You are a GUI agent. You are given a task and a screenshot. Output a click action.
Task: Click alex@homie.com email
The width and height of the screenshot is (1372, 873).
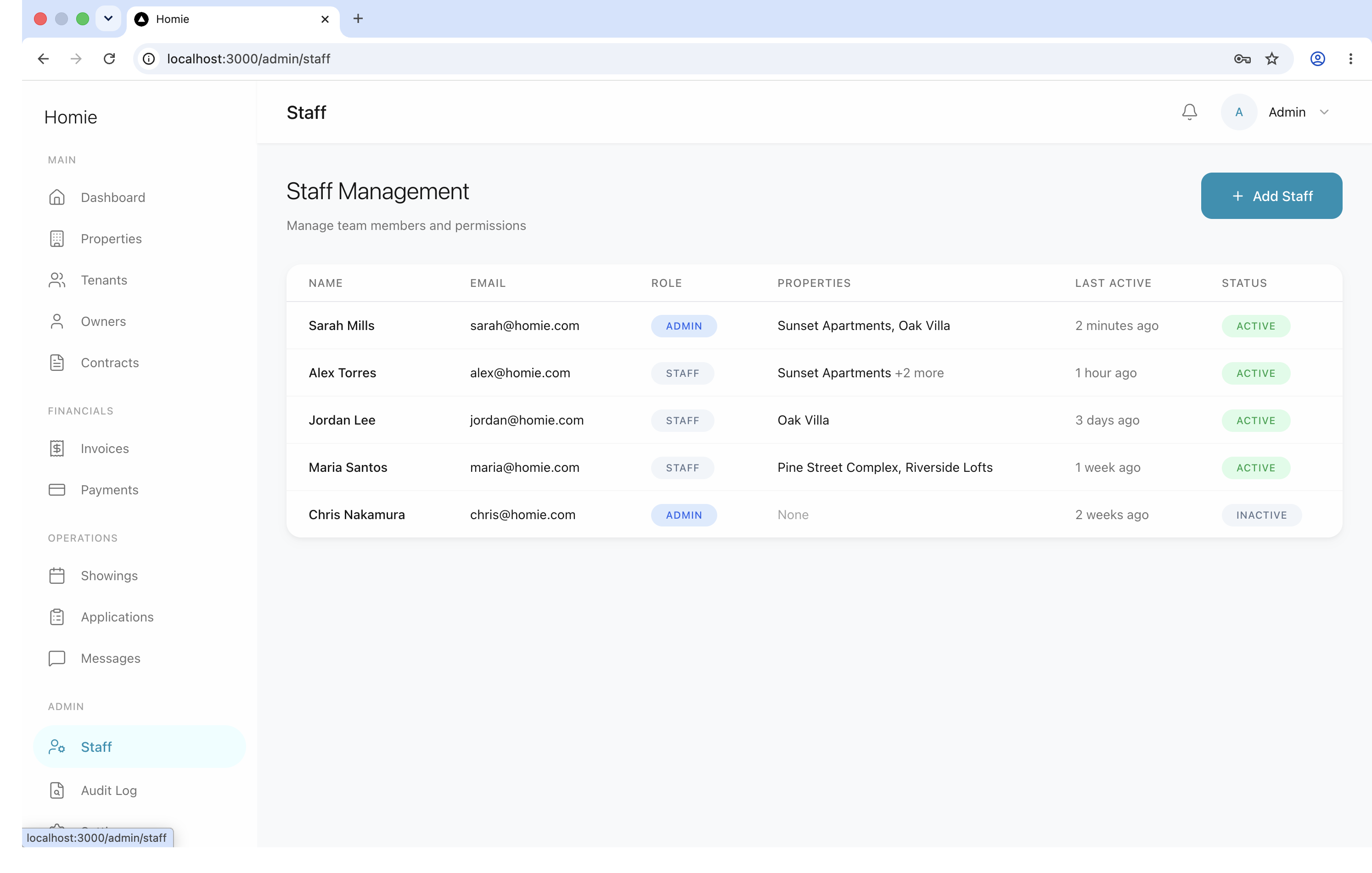520,373
